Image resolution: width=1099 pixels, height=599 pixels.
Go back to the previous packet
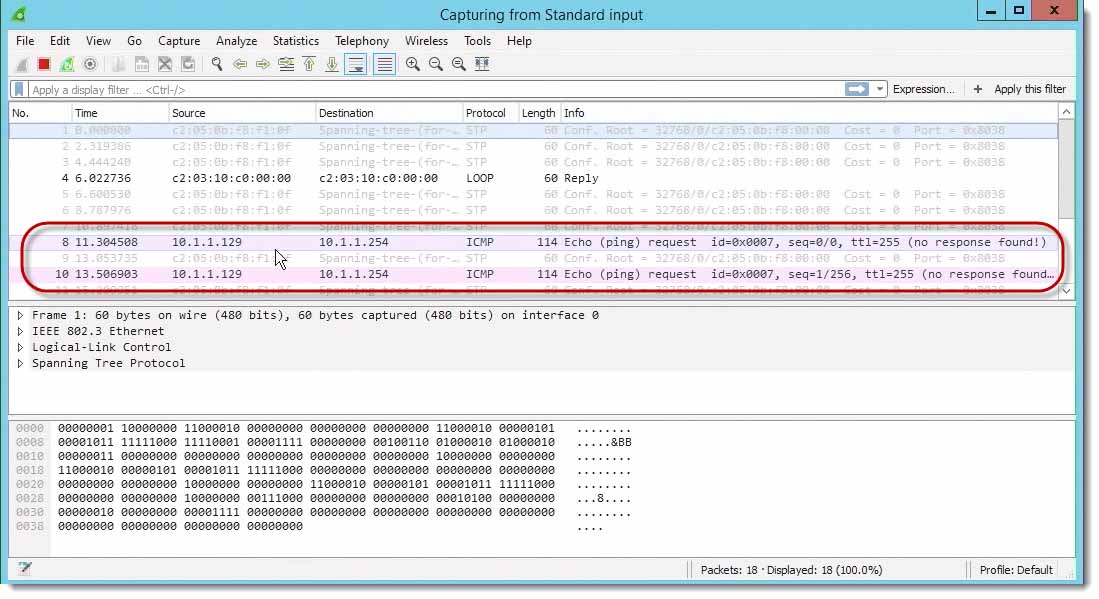pyautogui.click(x=240, y=64)
